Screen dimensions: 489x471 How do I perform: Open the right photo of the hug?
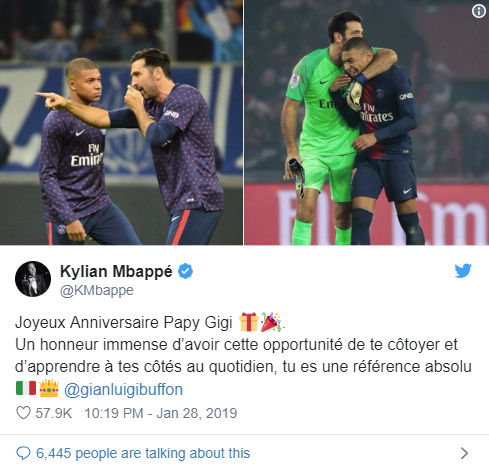coord(367,122)
